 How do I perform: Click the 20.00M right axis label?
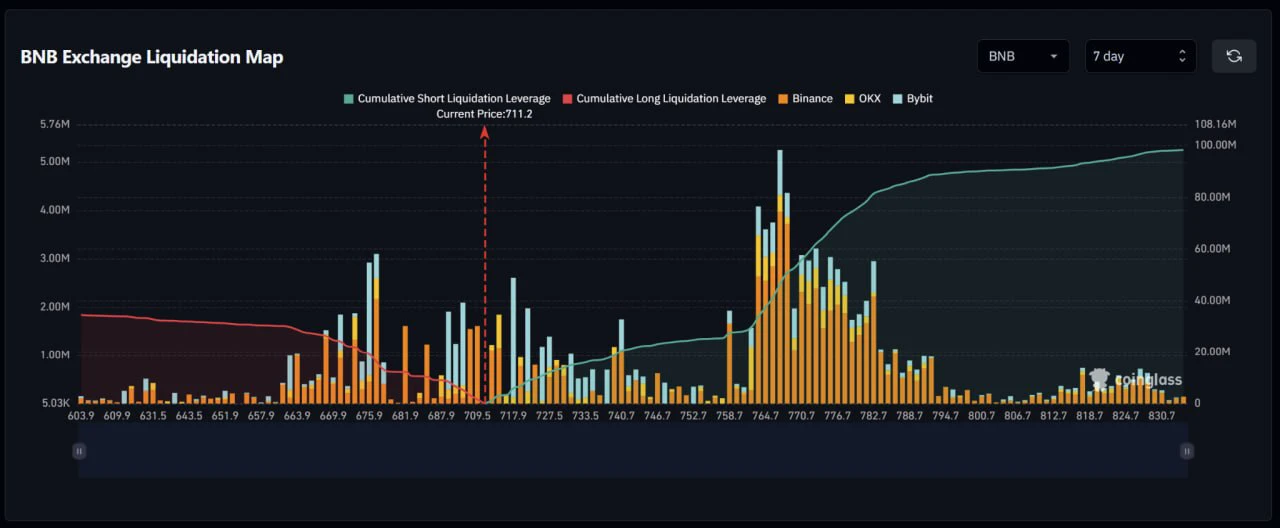point(1213,352)
